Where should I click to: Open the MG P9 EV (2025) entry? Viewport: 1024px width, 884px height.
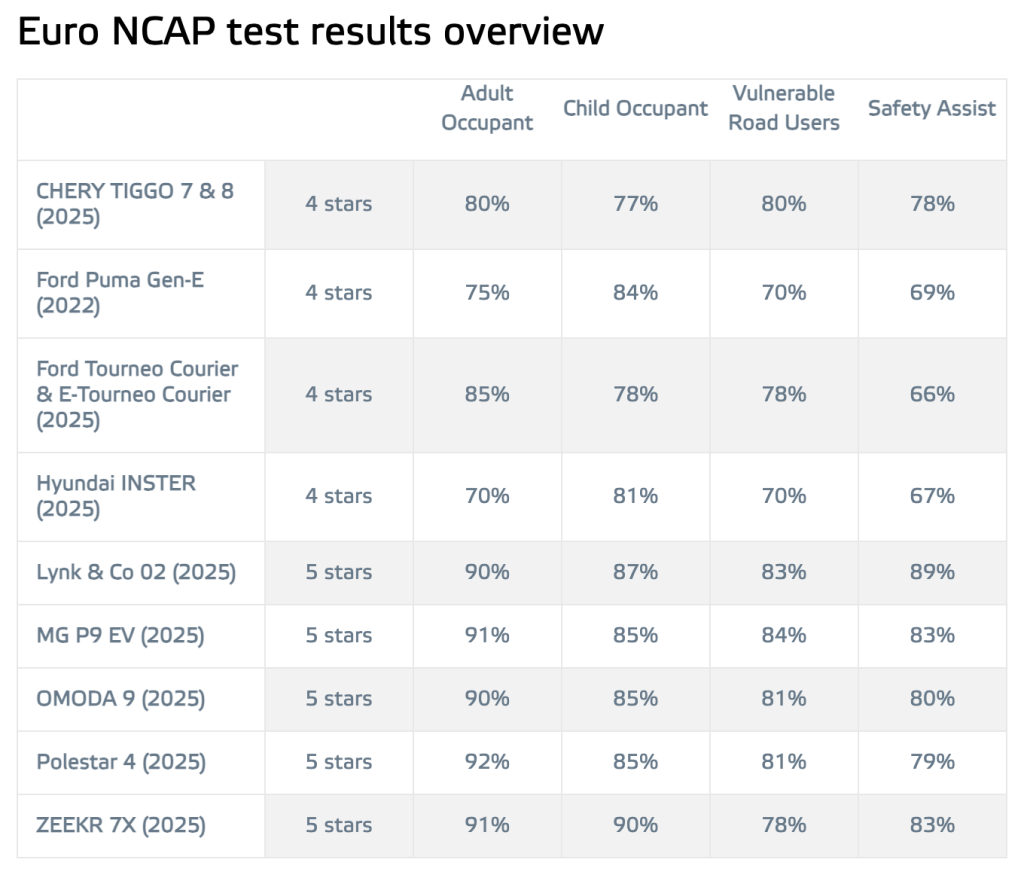point(120,636)
